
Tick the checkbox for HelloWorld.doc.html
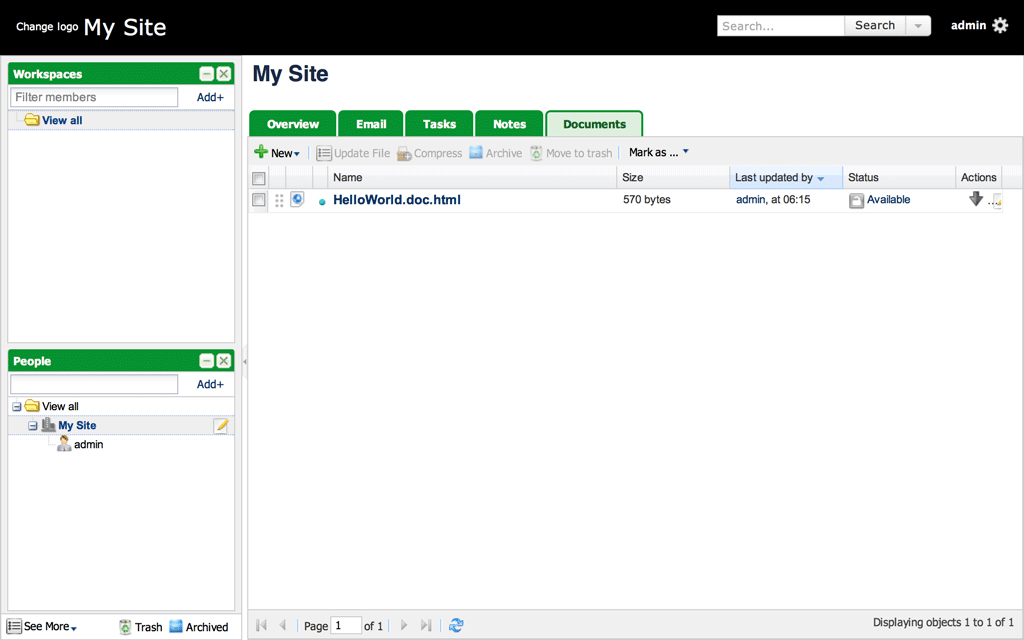(x=259, y=200)
